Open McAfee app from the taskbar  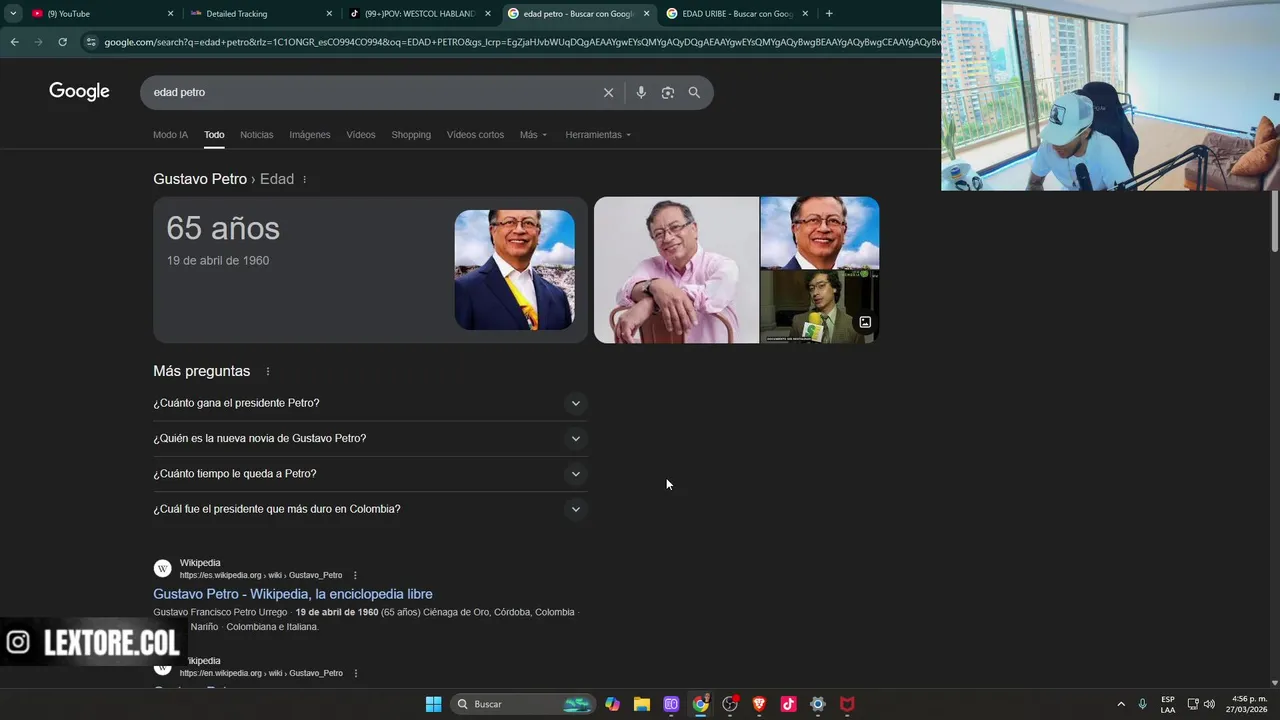[847, 704]
